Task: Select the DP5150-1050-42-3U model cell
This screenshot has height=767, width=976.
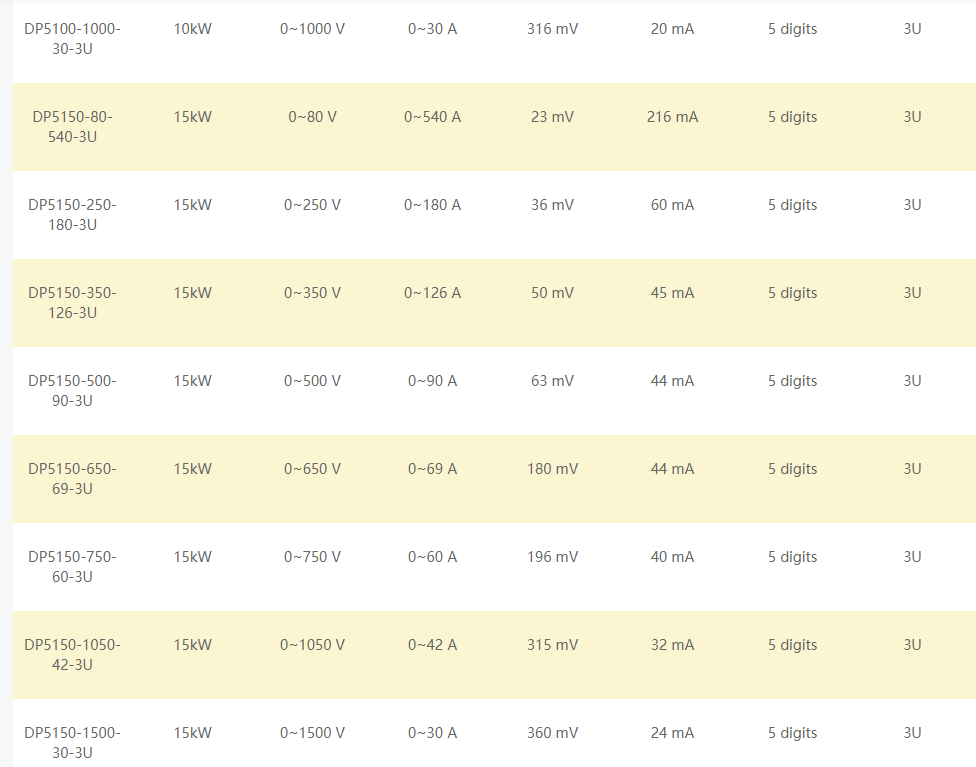Action: point(72,655)
